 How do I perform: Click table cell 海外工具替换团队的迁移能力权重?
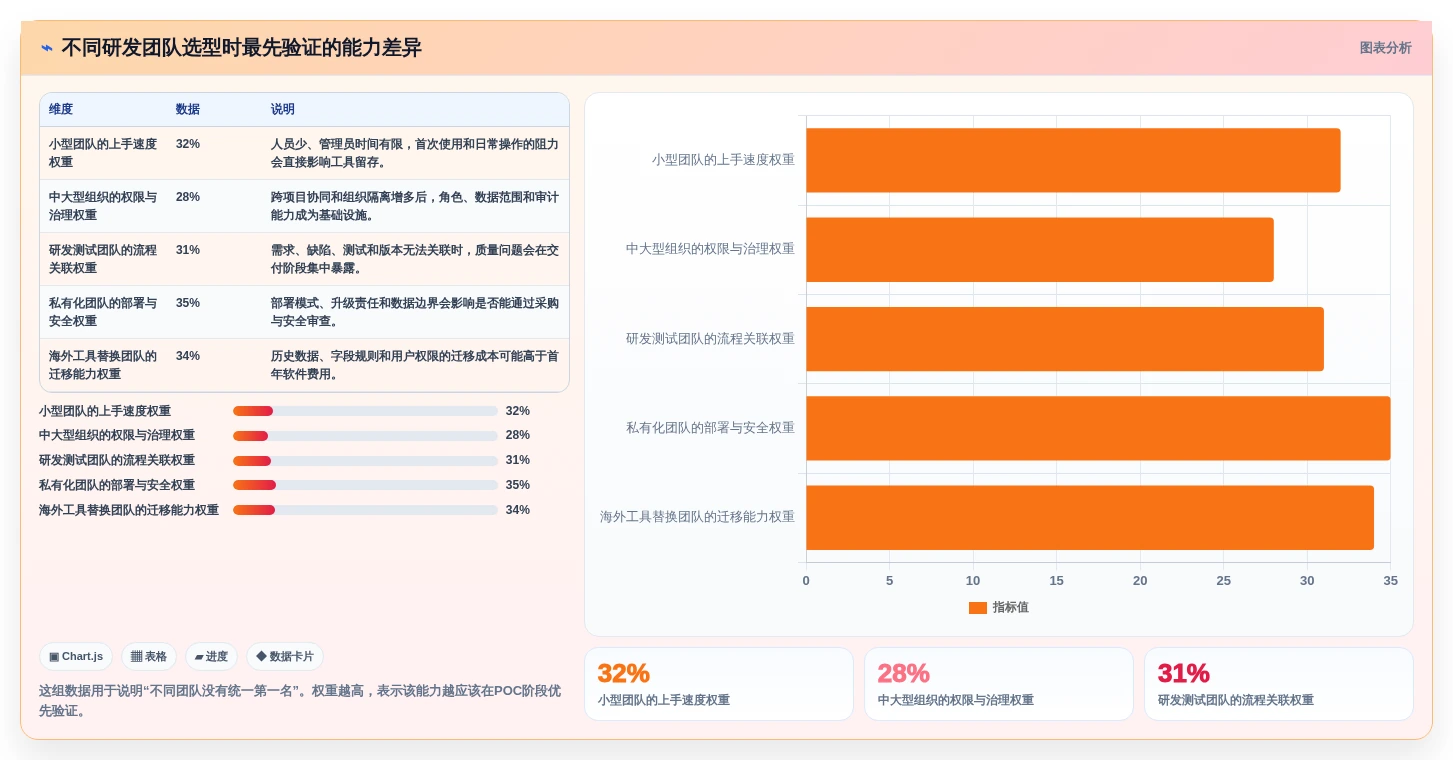(103, 365)
